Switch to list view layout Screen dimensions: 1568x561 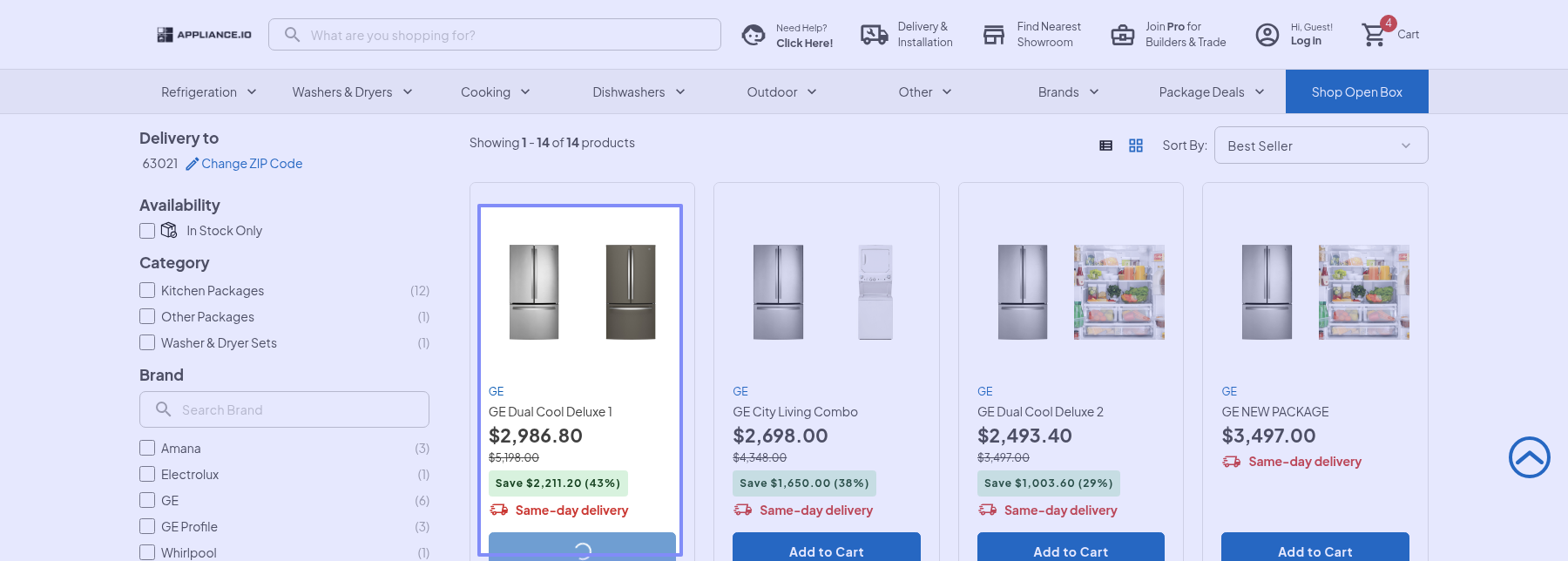pyautogui.click(x=1106, y=145)
